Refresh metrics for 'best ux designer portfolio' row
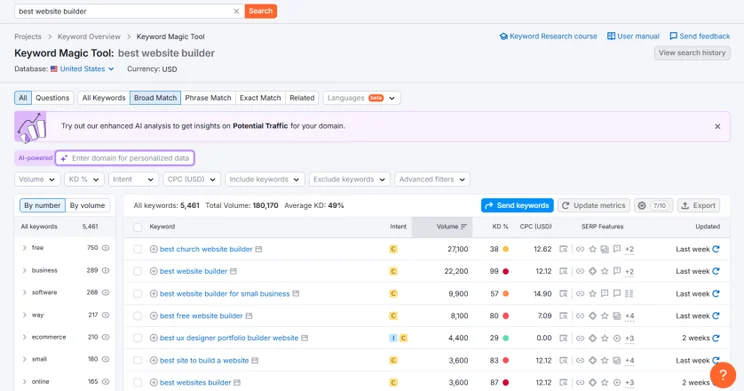The image size is (744, 391). point(716,338)
